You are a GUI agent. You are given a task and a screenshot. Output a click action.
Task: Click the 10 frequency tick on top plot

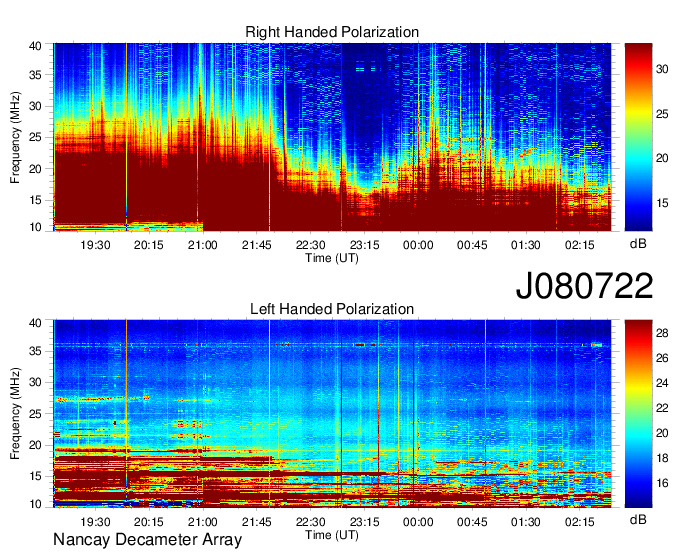tap(35, 227)
